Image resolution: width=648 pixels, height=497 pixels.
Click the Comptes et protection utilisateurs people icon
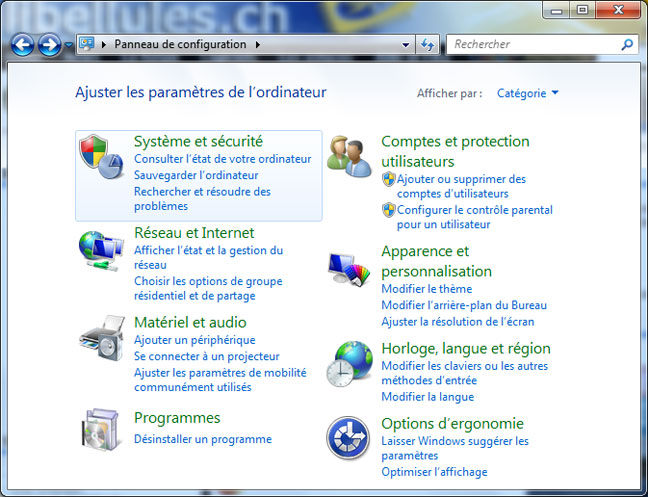349,157
